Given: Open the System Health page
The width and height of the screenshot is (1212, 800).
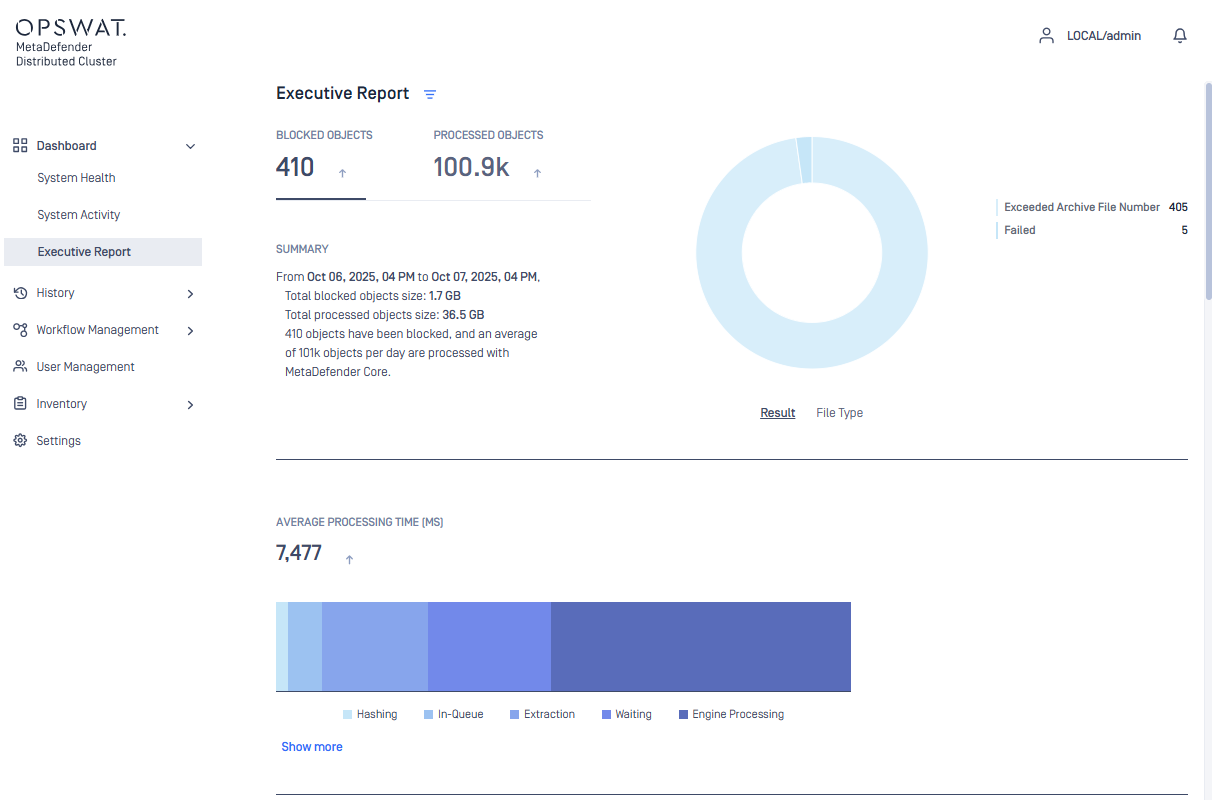Looking at the screenshot, I should [x=76, y=178].
